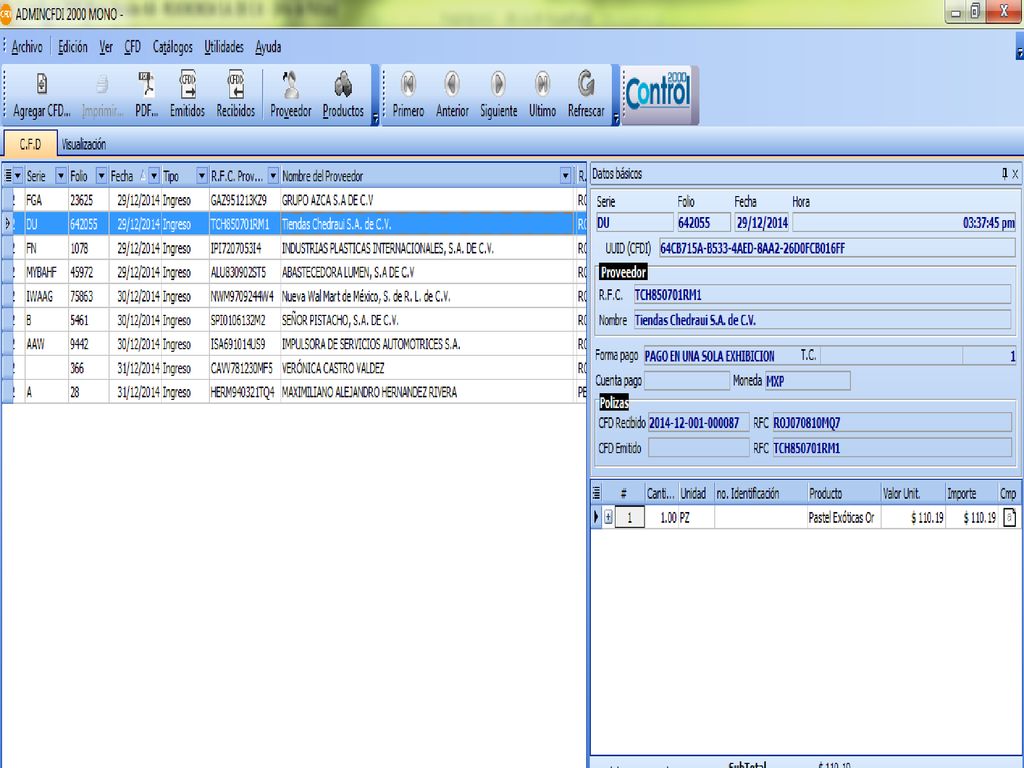The width and height of the screenshot is (1024, 768).
Task: Open the Folio column filter dropdown
Action: 101,176
